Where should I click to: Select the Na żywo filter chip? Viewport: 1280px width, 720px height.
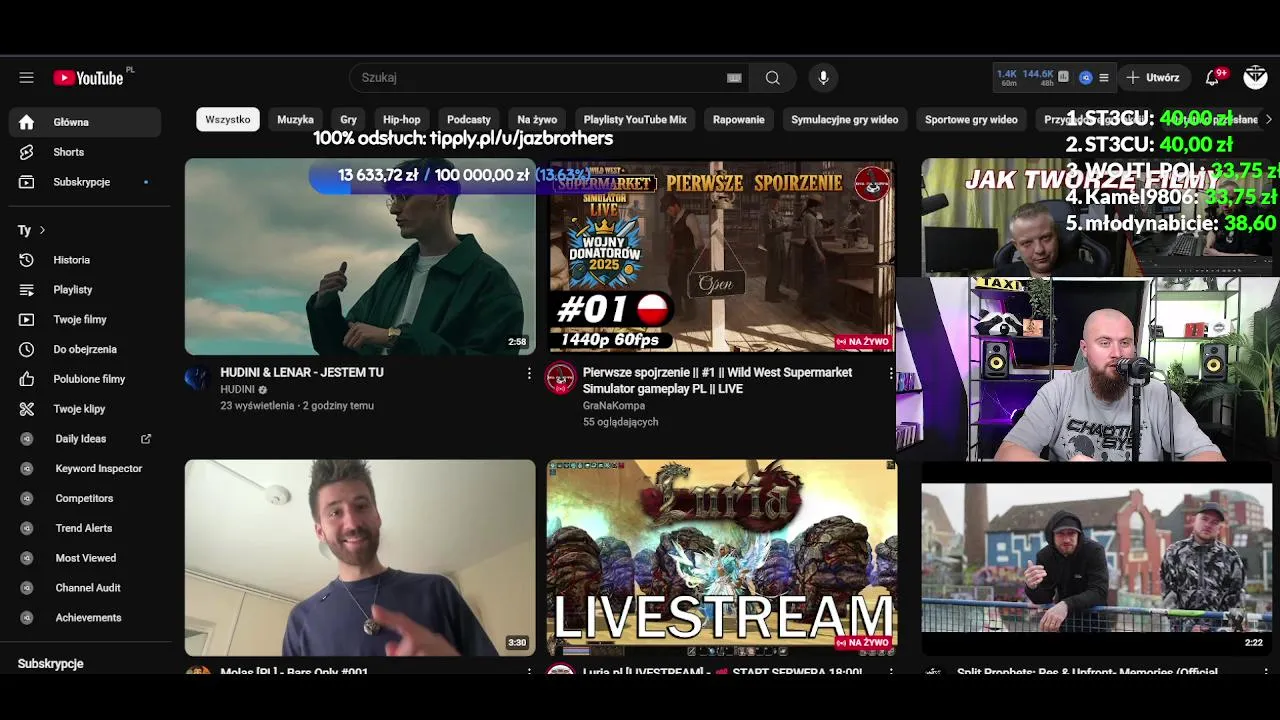click(537, 120)
